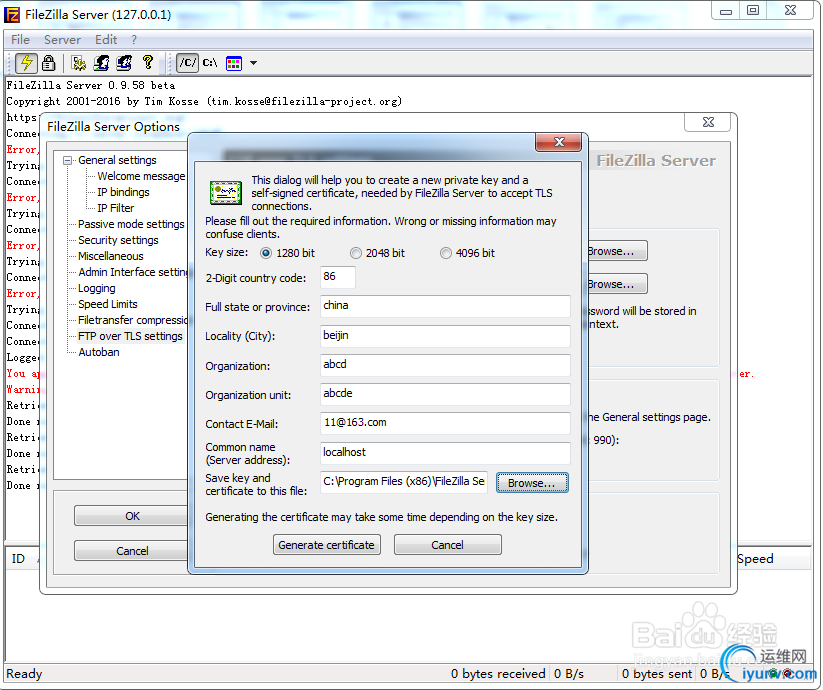Click the lightning bolt connect toolbar icon
Image resolution: width=823 pixels, height=690 pixels.
[26, 63]
